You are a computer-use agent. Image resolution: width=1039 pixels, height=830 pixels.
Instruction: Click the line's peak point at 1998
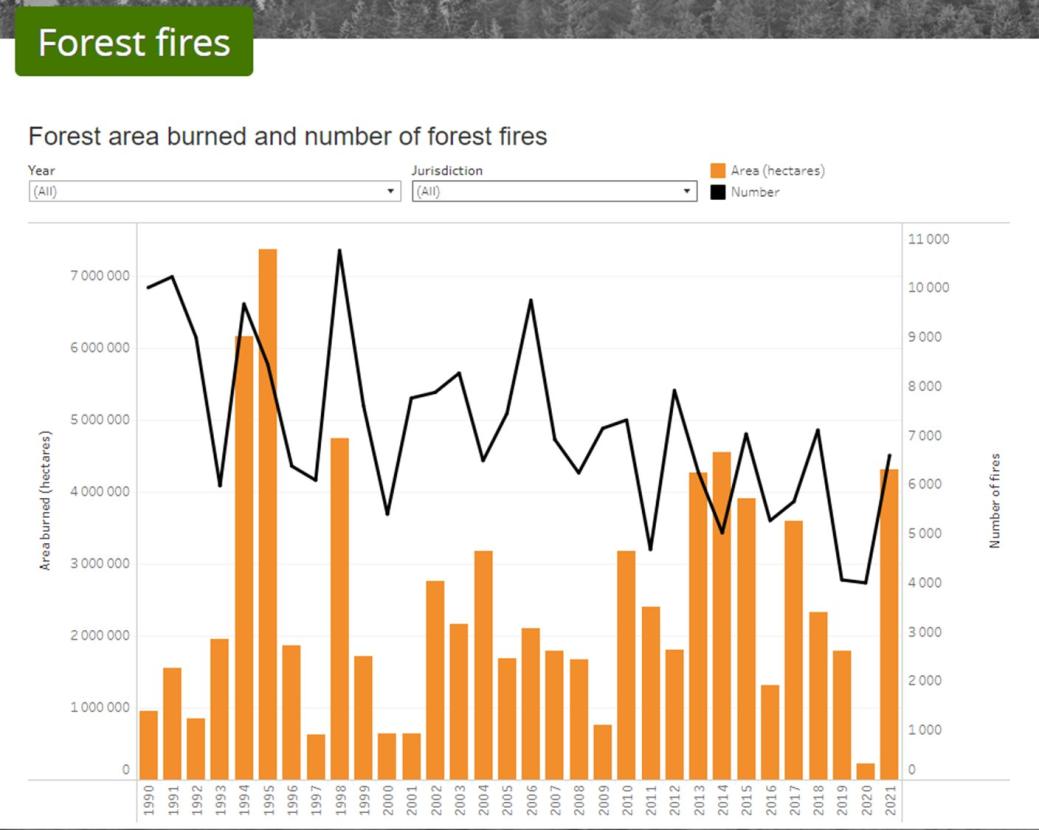point(339,250)
